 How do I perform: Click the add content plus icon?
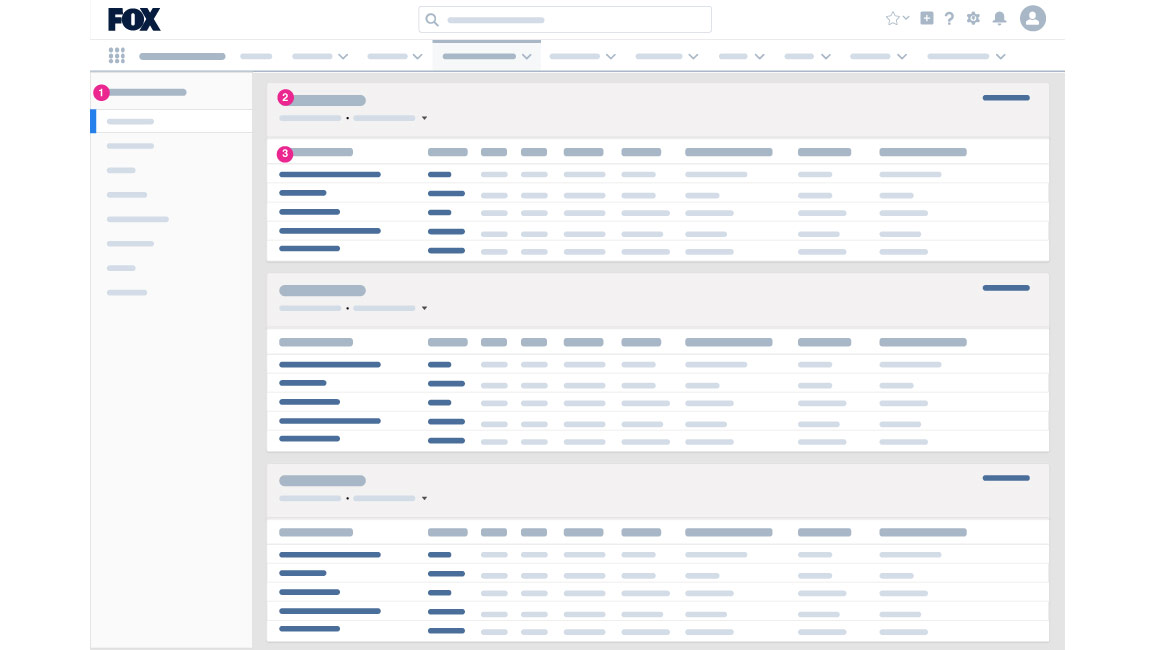(926, 18)
